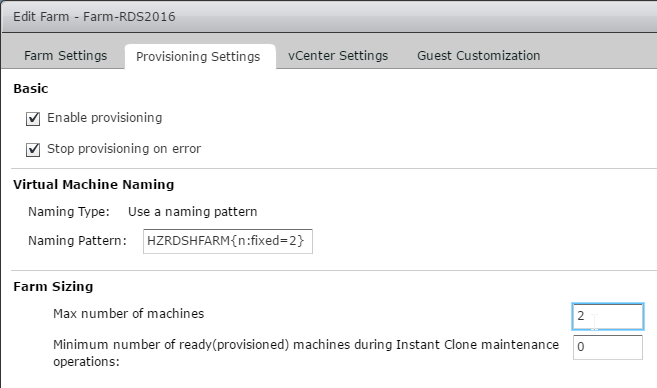Viewport: 657px width, 388px height.
Task: Click the Stop provisioning on error label
Action: click(124, 149)
